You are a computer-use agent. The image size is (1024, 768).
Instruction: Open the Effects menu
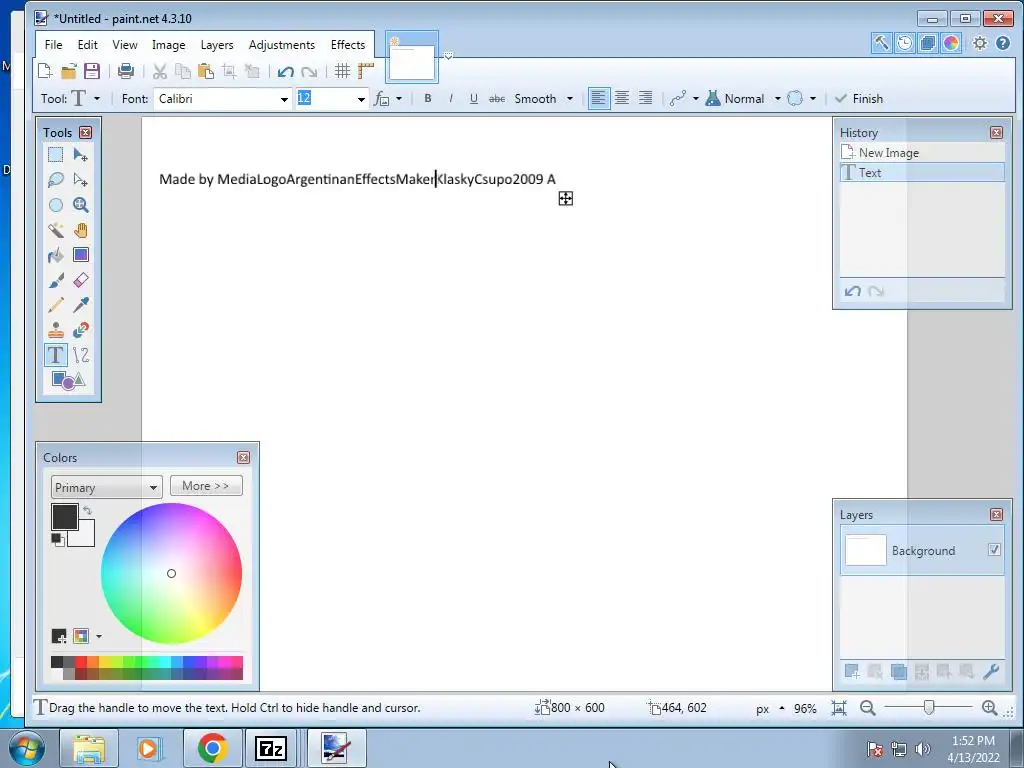pyautogui.click(x=347, y=45)
